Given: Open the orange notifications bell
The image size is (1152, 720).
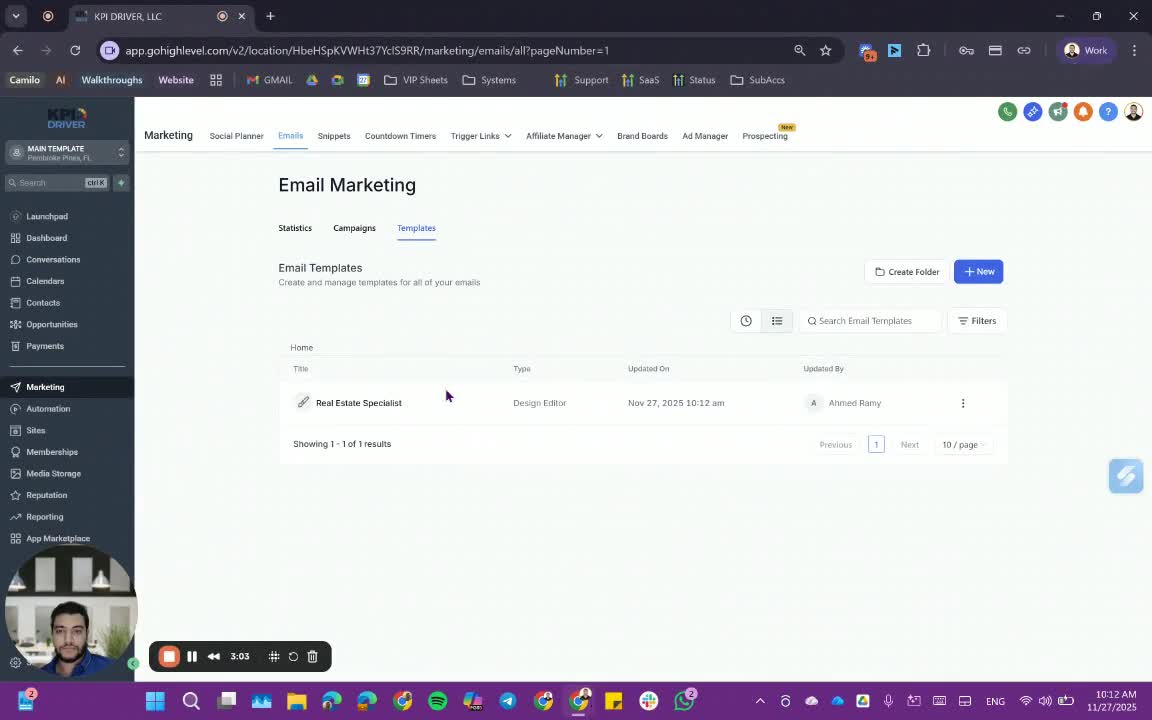Looking at the screenshot, I should (x=1083, y=112).
